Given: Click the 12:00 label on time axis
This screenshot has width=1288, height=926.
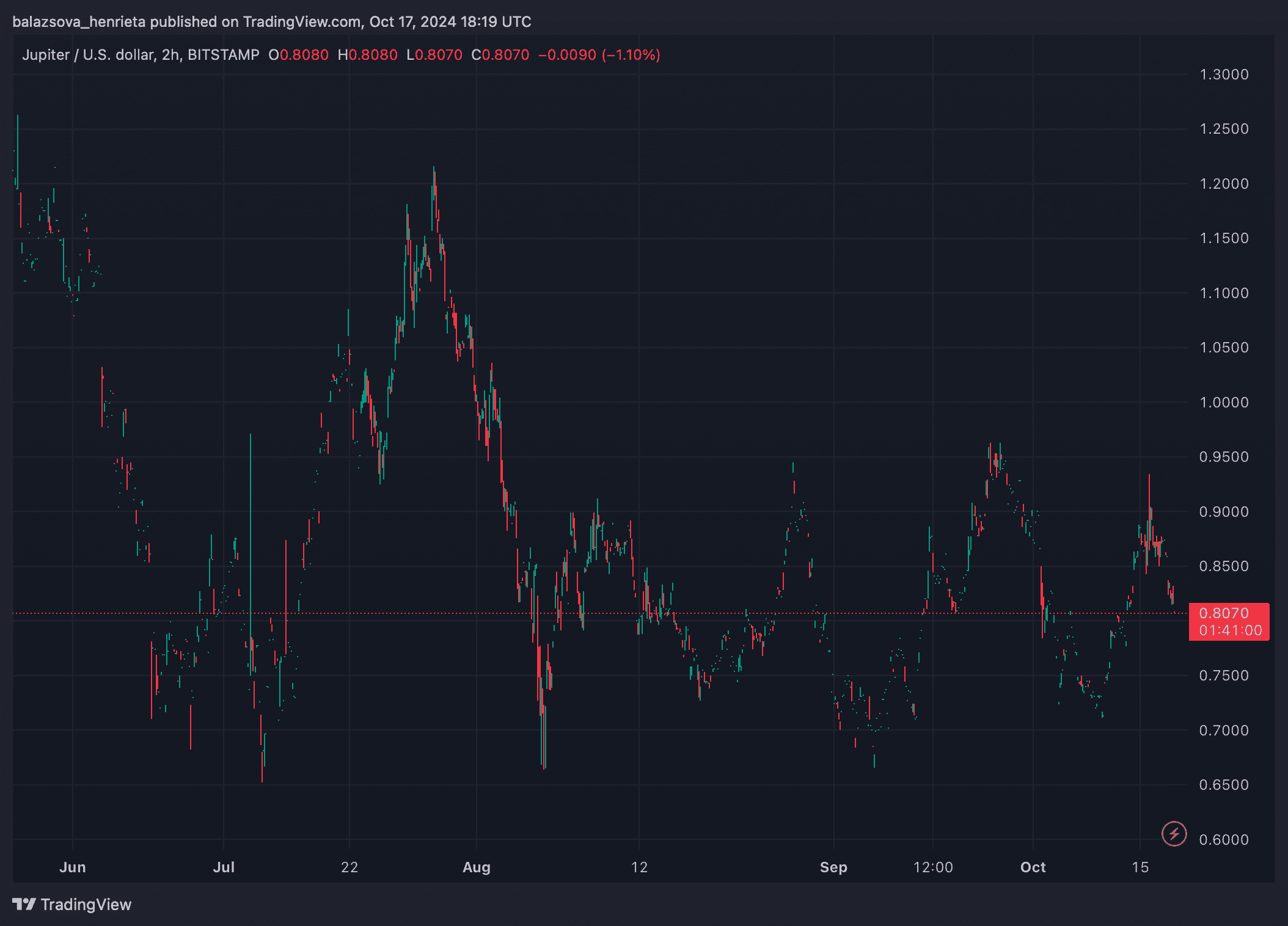Looking at the screenshot, I should 933,867.
